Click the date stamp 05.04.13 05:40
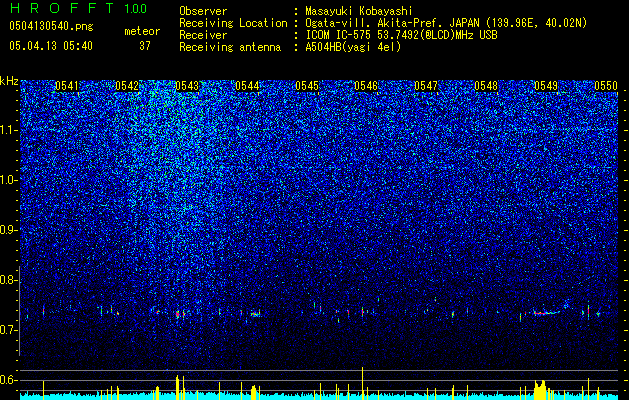 pyautogui.click(x=51, y=46)
